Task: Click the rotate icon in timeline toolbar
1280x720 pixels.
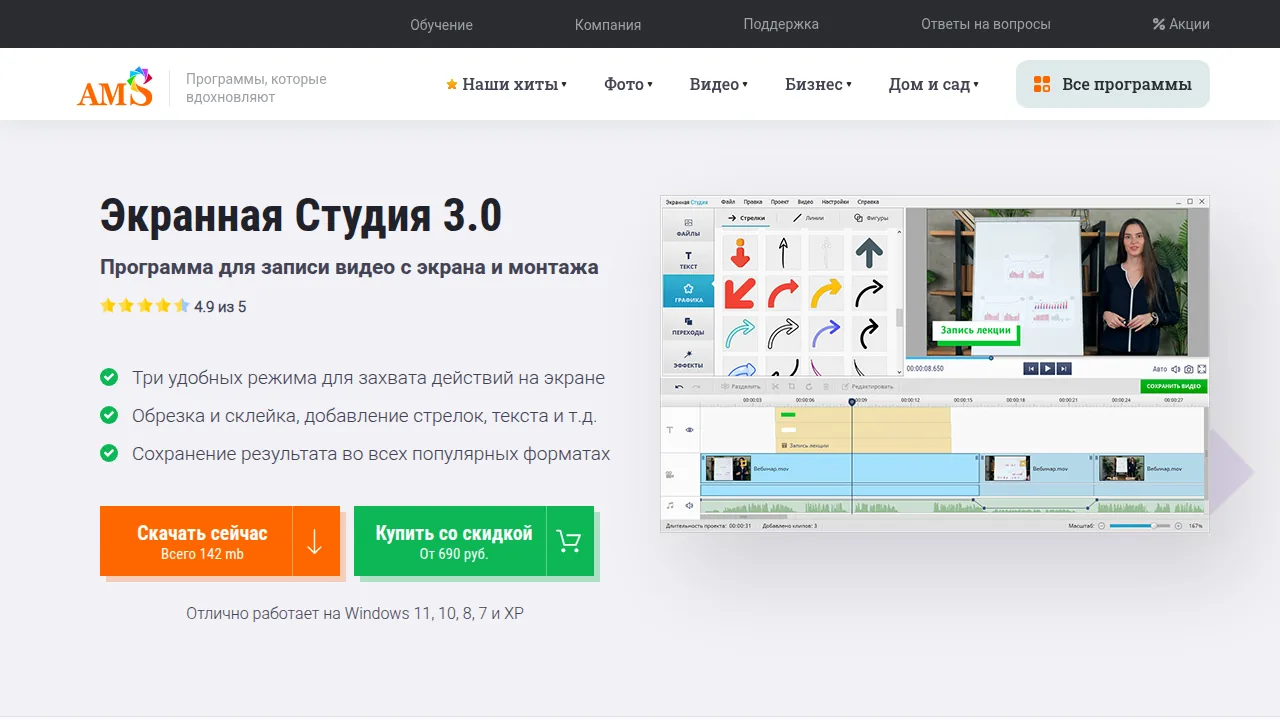Action: pyautogui.click(x=808, y=386)
